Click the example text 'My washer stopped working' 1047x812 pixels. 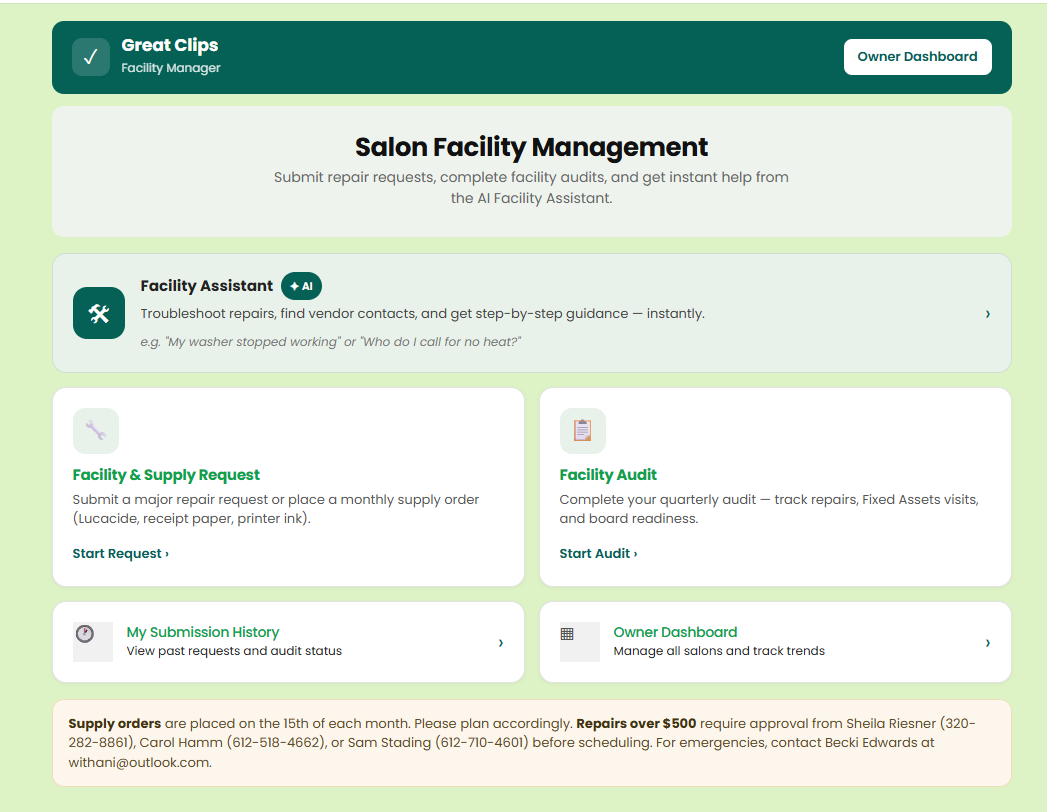point(253,342)
